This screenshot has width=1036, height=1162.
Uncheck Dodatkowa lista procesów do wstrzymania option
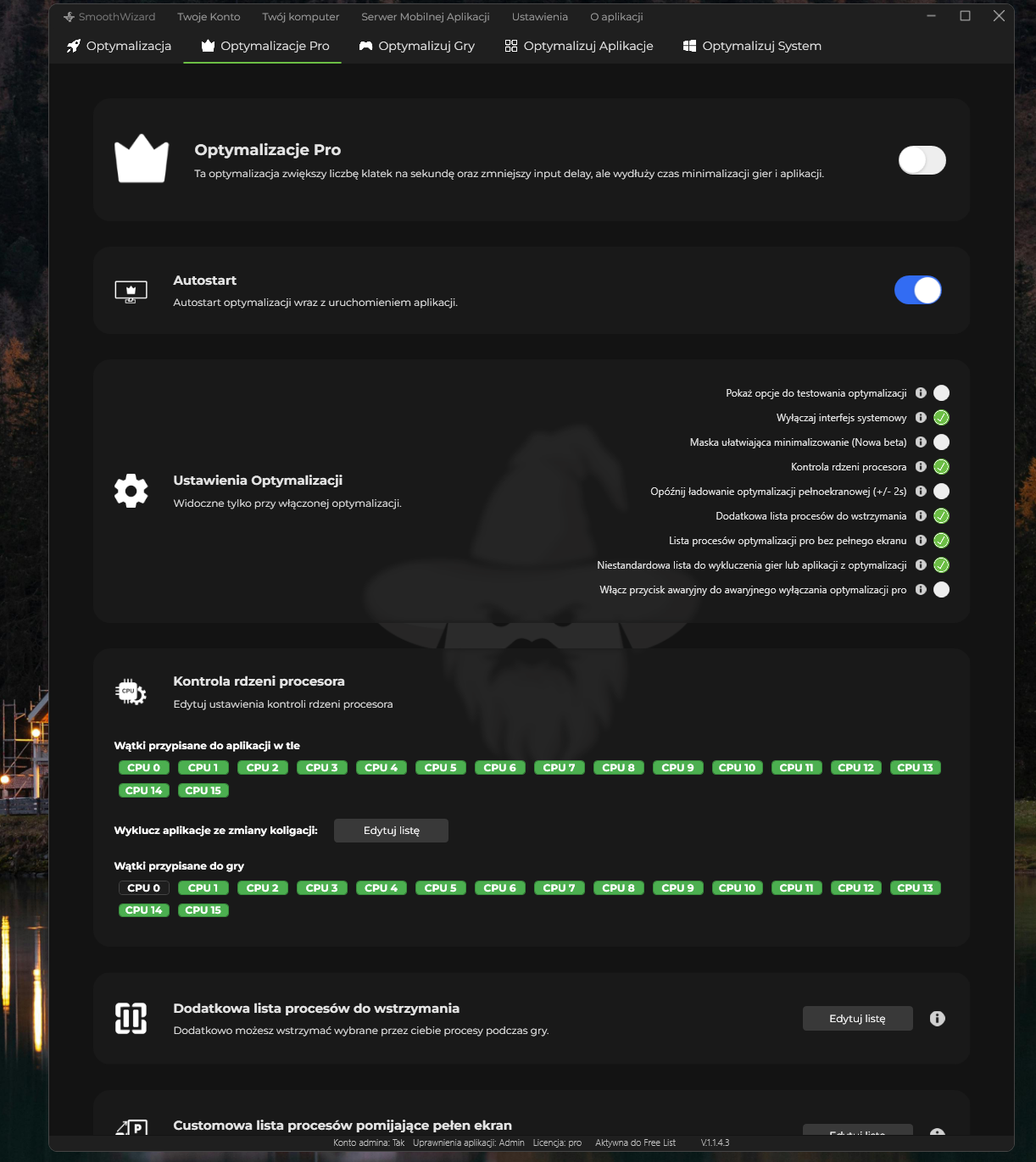click(x=941, y=516)
